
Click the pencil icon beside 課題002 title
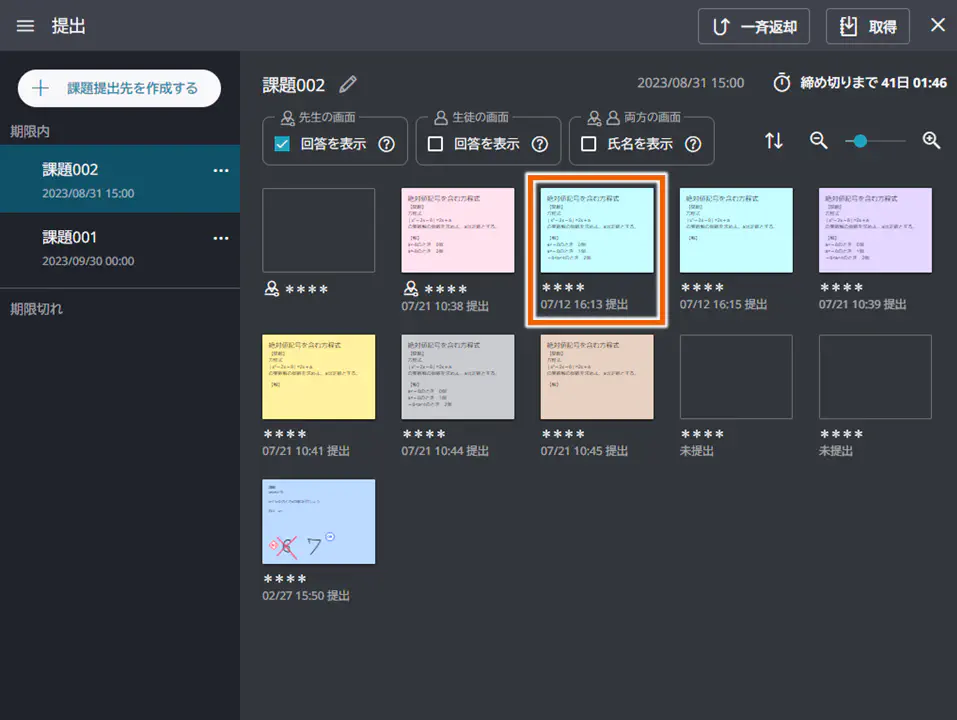pyautogui.click(x=347, y=84)
